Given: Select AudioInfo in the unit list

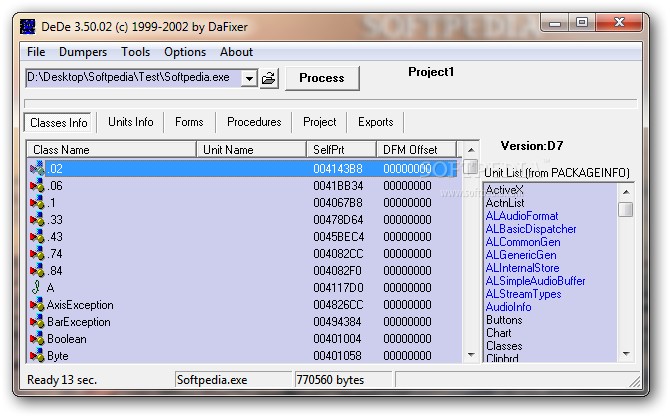Looking at the screenshot, I should [x=508, y=307].
